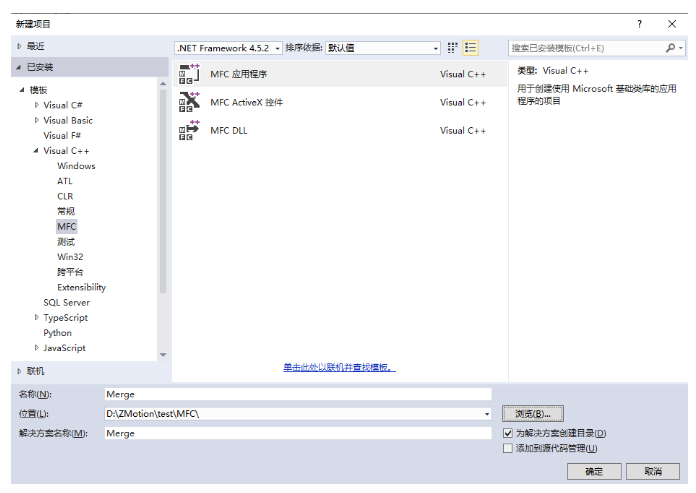The image size is (696, 493).
Task: Switch to medium icons list view
Action: [x=471, y=48]
